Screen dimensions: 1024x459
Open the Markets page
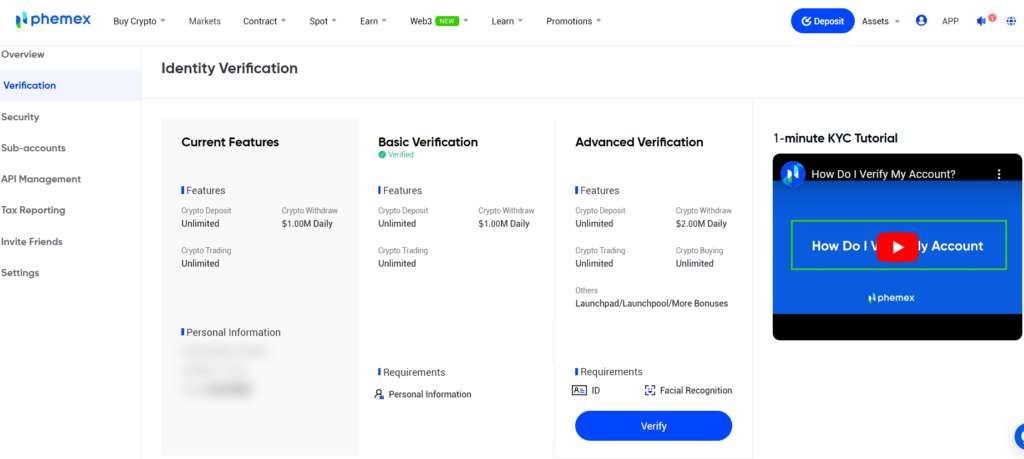click(x=204, y=21)
